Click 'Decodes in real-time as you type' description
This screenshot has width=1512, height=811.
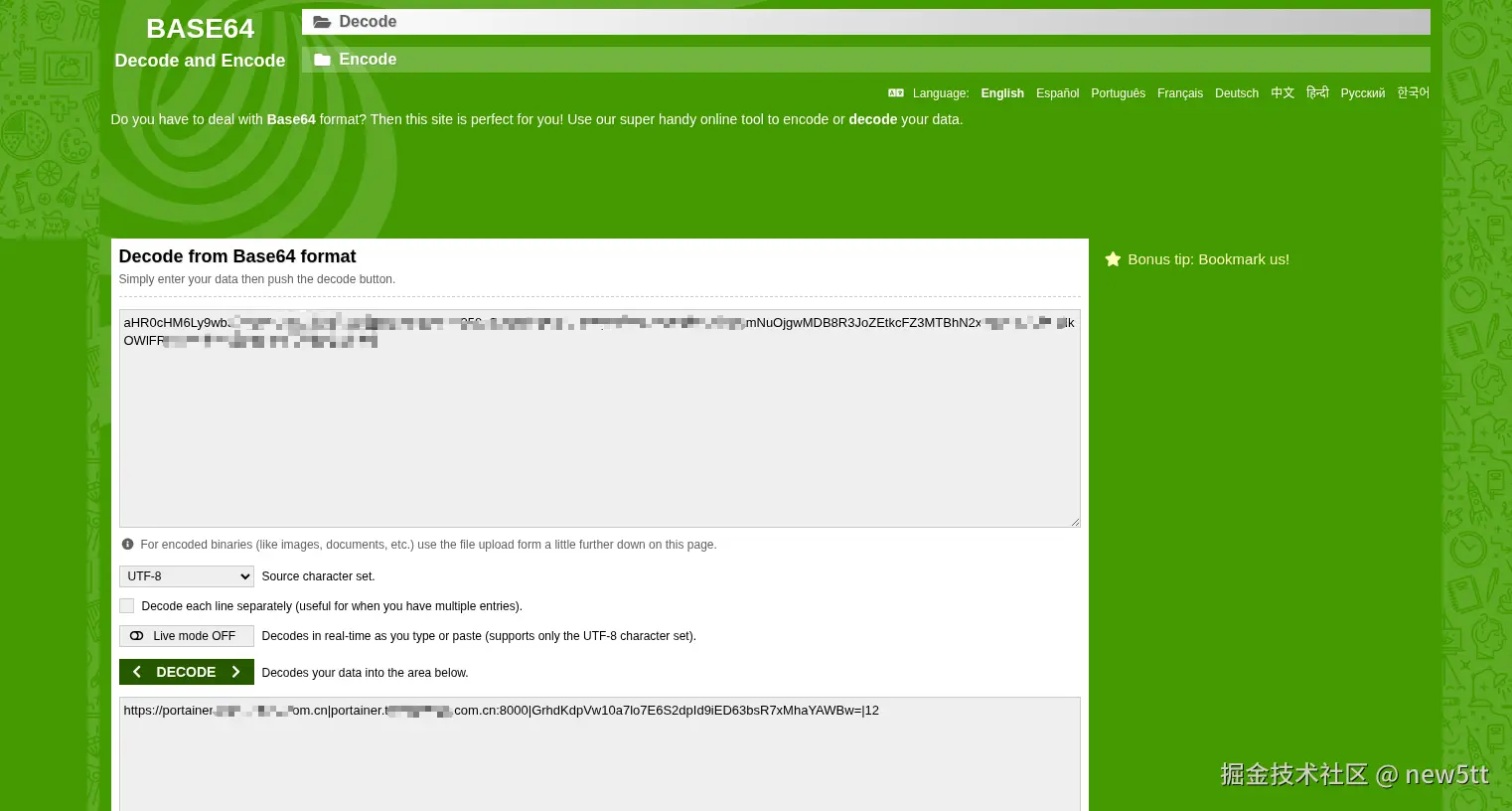pyautogui.click(x=479, y=636)
